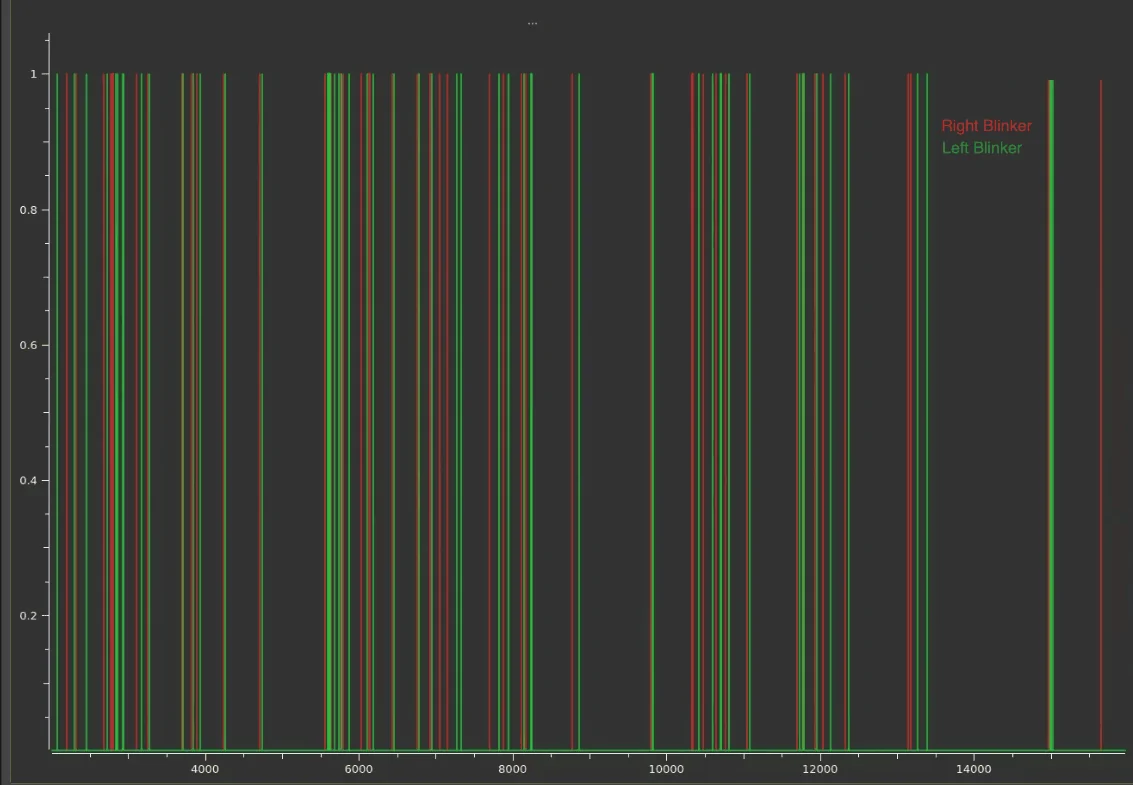
Task: Click the green spike just before 9000
Action: (x=579, y=400)
